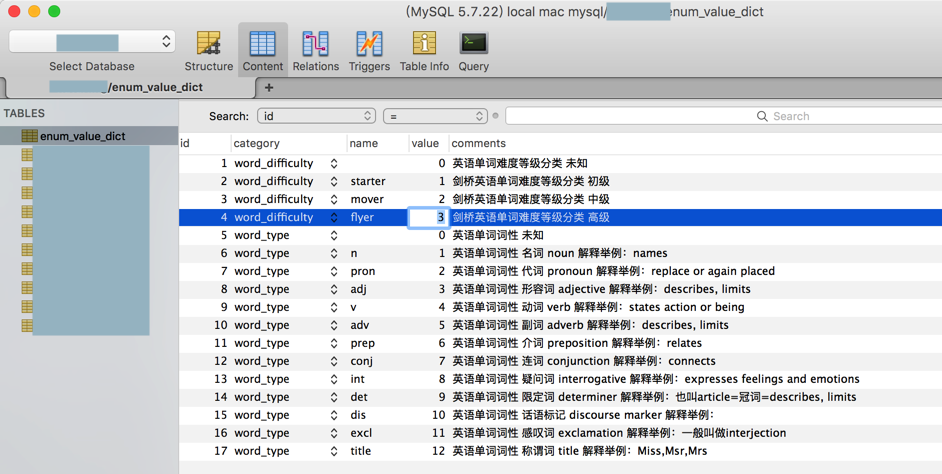Open the Select Database dropdown
Image resolution: width=942 pixels, height=474 pixels.
[x=92, y=42]
